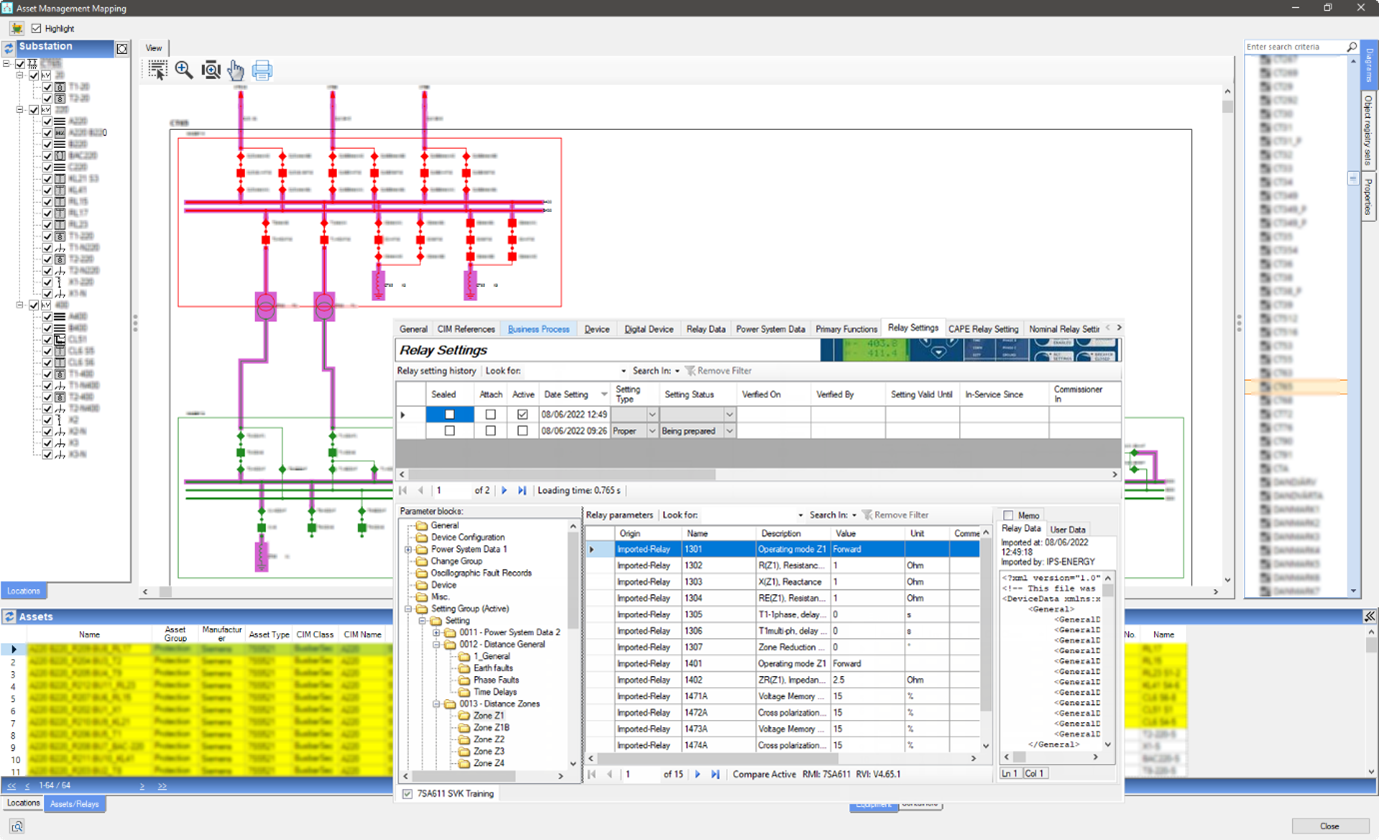Screen dimensions: 1379x840
Task: Expand Power System Data 1 node
Action: (x=408, y=549)
